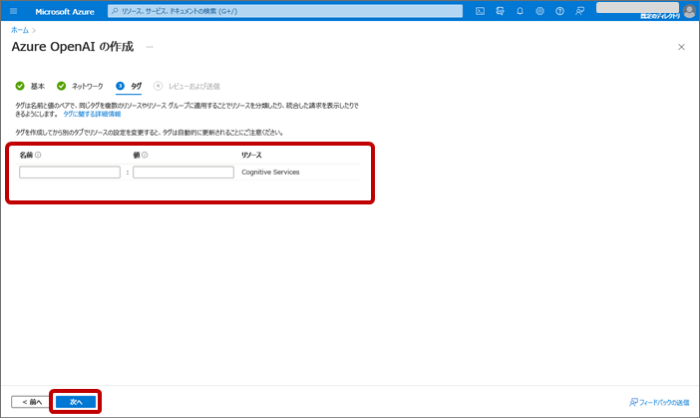Click the Cognitive Services resource text
The image size is (700, 419).
coord(271,172)
